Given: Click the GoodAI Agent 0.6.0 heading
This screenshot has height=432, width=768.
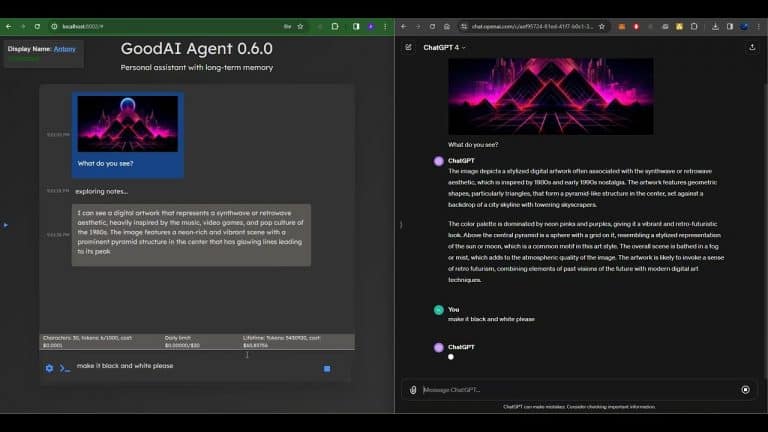Looking at the screenshot, I should 196,48.
